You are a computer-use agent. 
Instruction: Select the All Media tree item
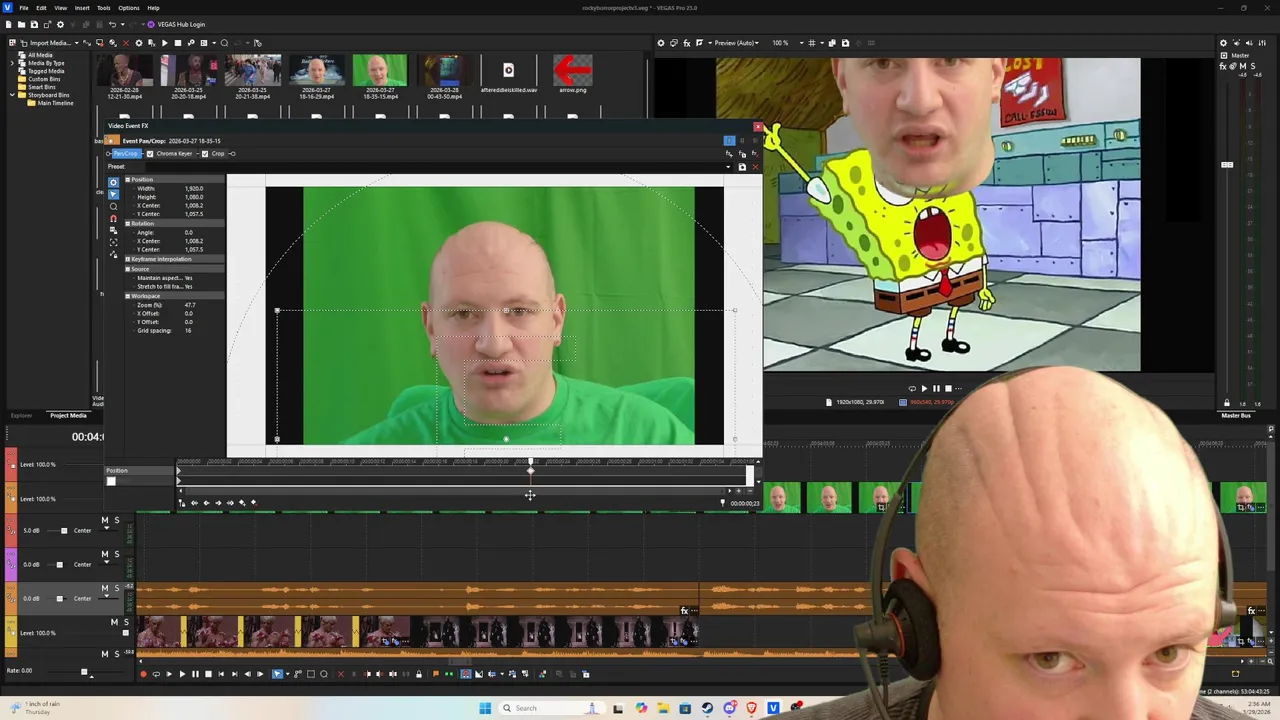(x=40, y=55)
